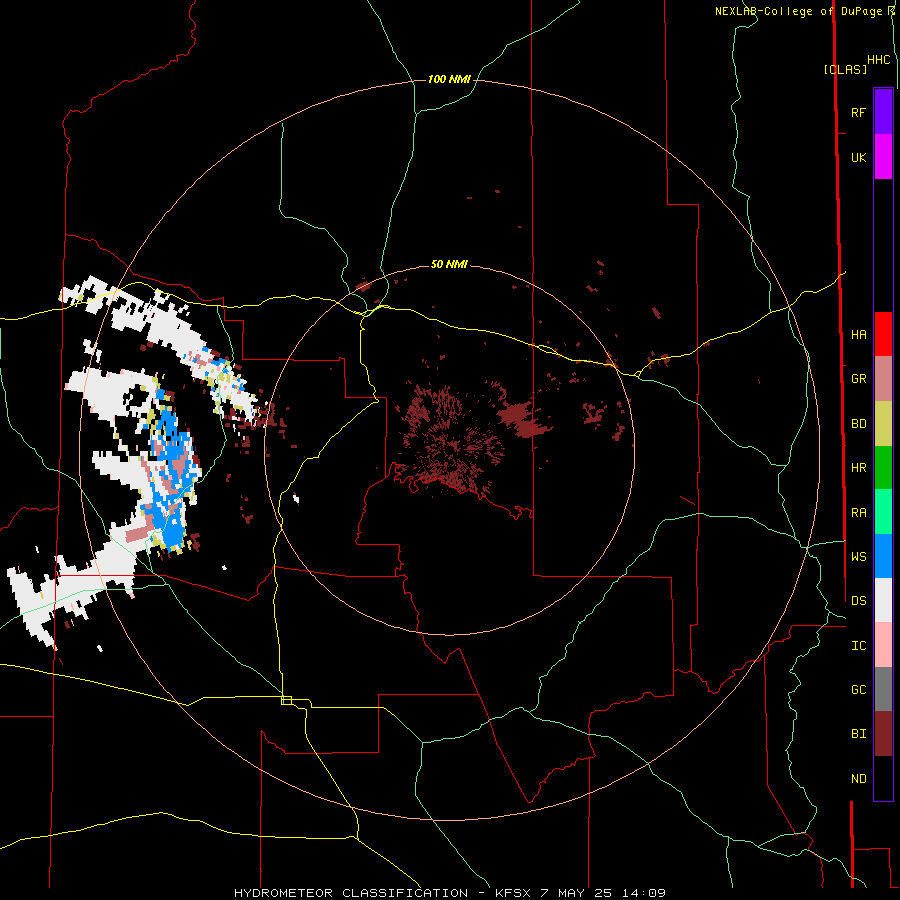Screen dimensions: 900x900
Task: Click the gray GC ground clutter swatch
Action: [883, 689]
